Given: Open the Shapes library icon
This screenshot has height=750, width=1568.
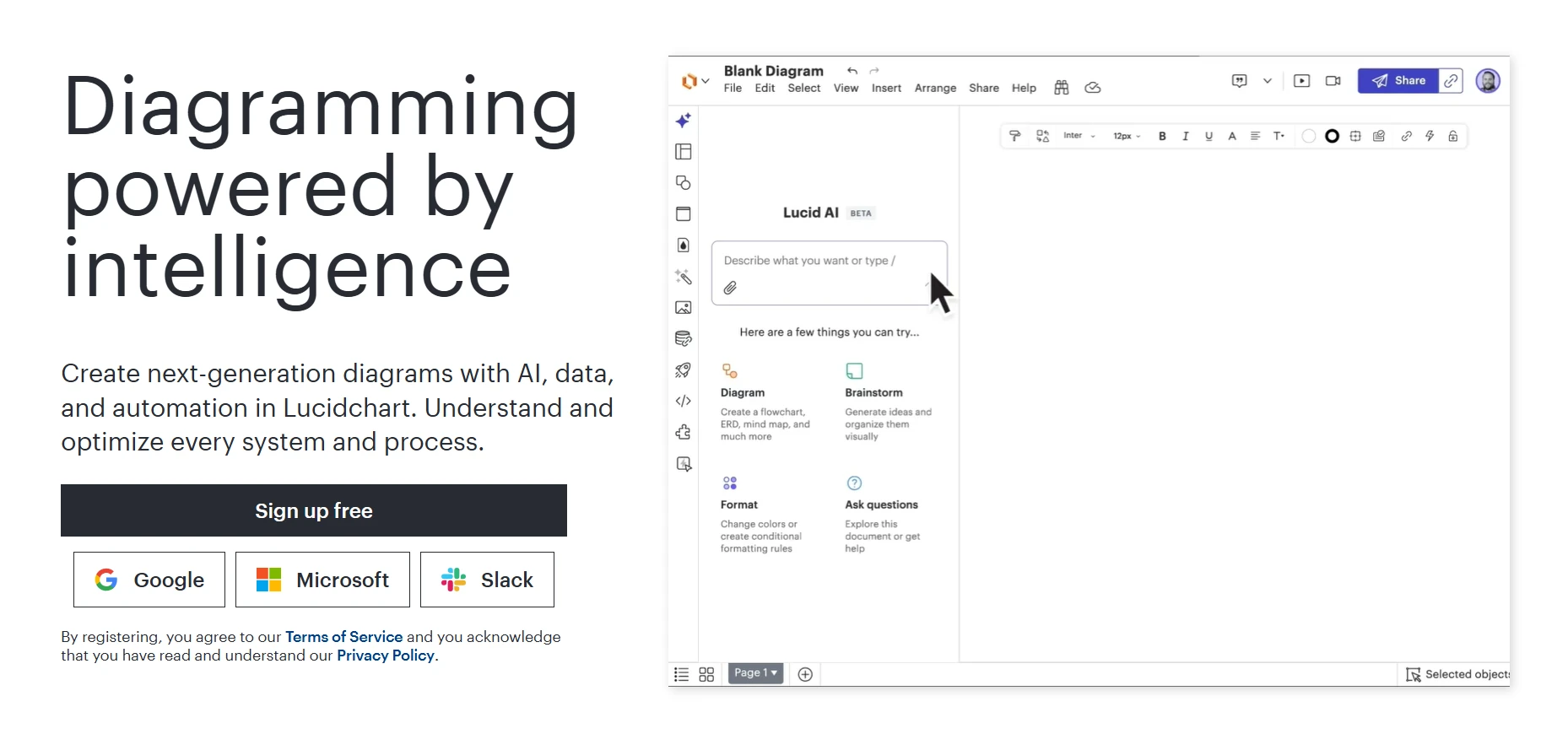Looking at the screenshot, I should coord(684,182).
